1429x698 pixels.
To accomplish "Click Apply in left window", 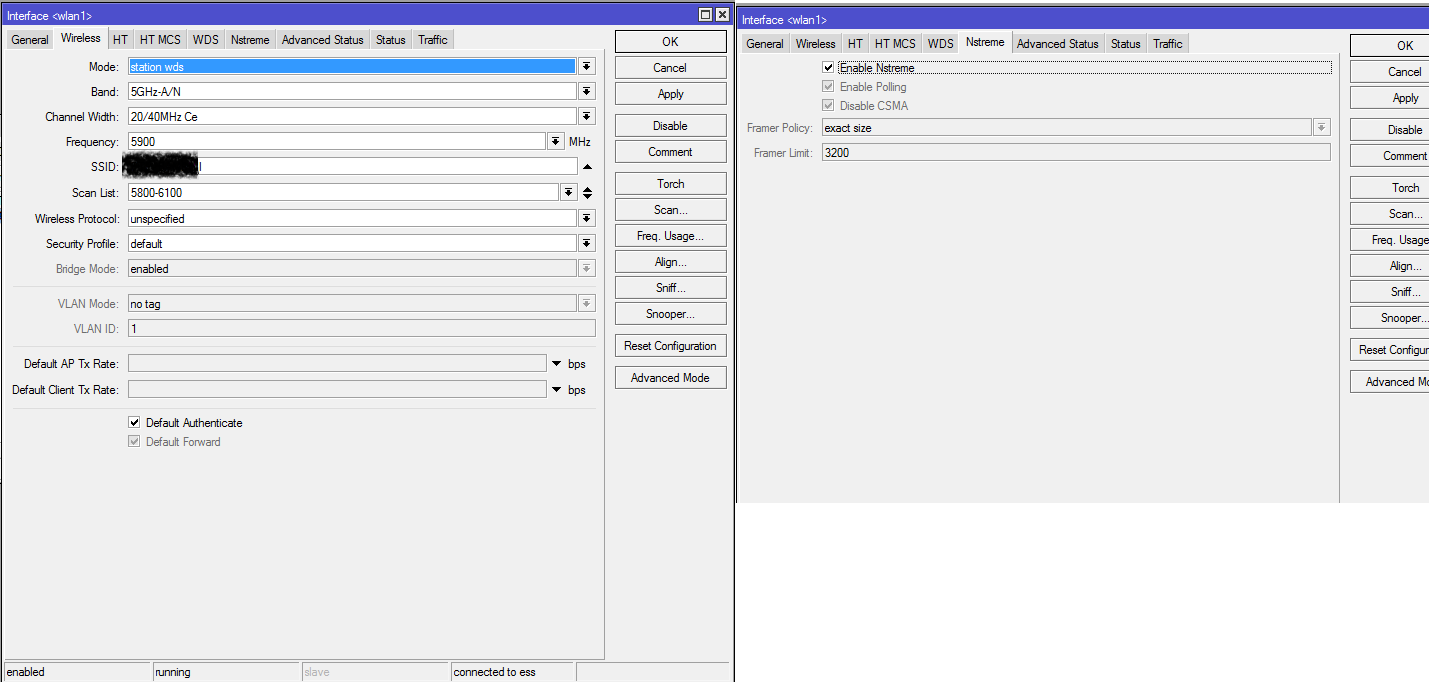I will (x=671, y=94).
